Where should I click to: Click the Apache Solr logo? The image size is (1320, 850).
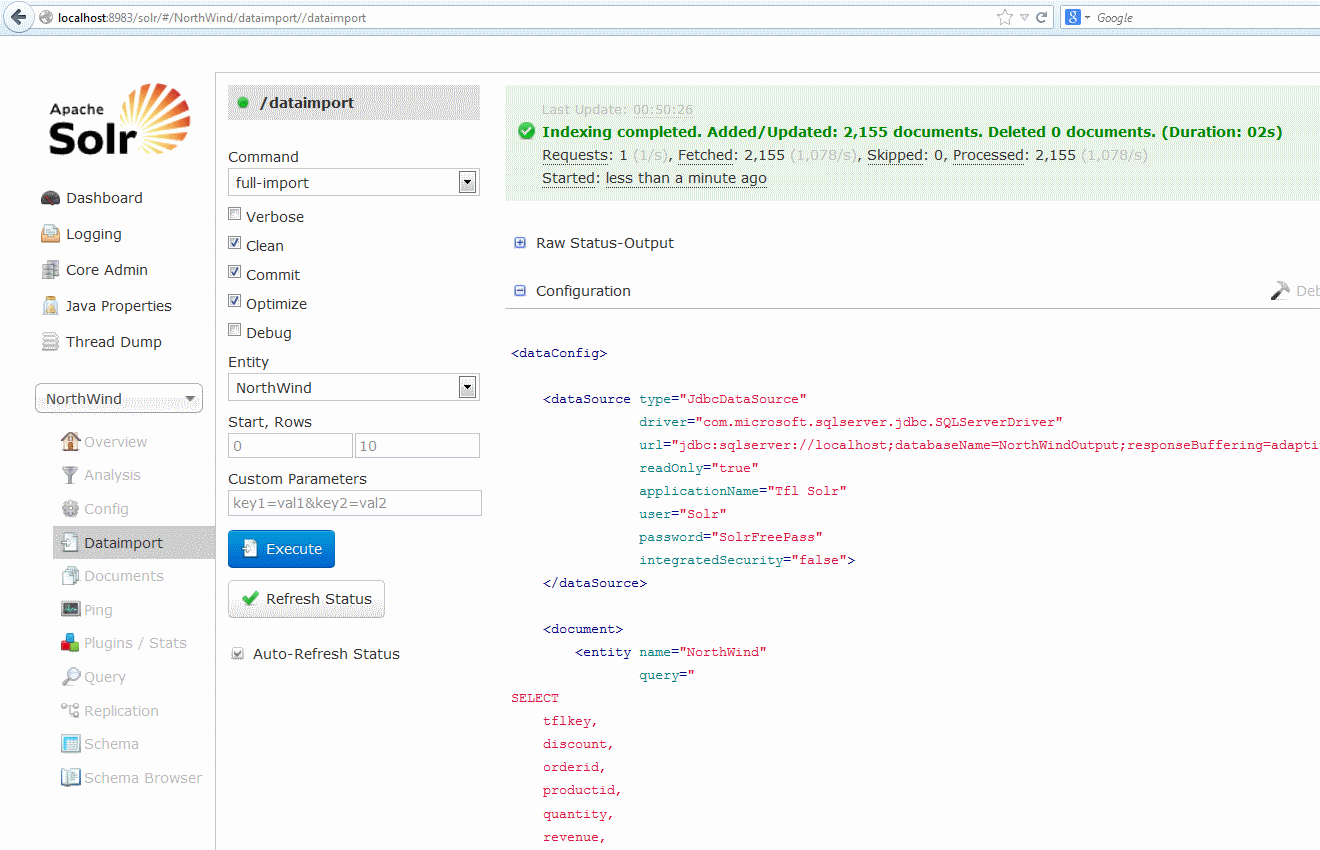tap(120, 119)
